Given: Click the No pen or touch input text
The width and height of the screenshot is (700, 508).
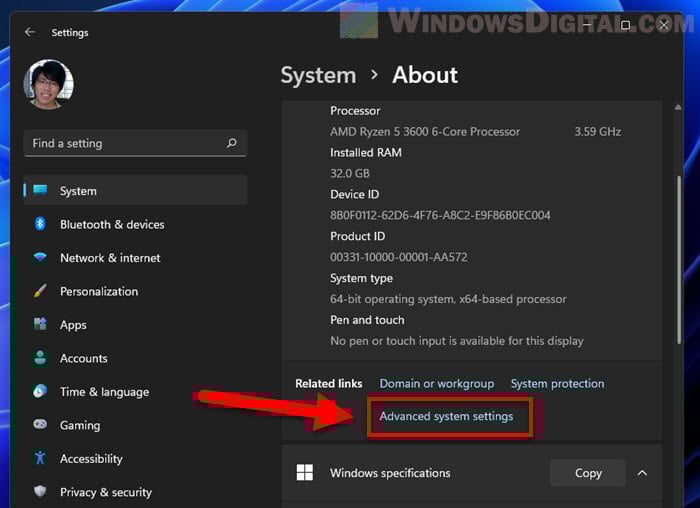Looking at the screenshot, I should tap(457, 341).
